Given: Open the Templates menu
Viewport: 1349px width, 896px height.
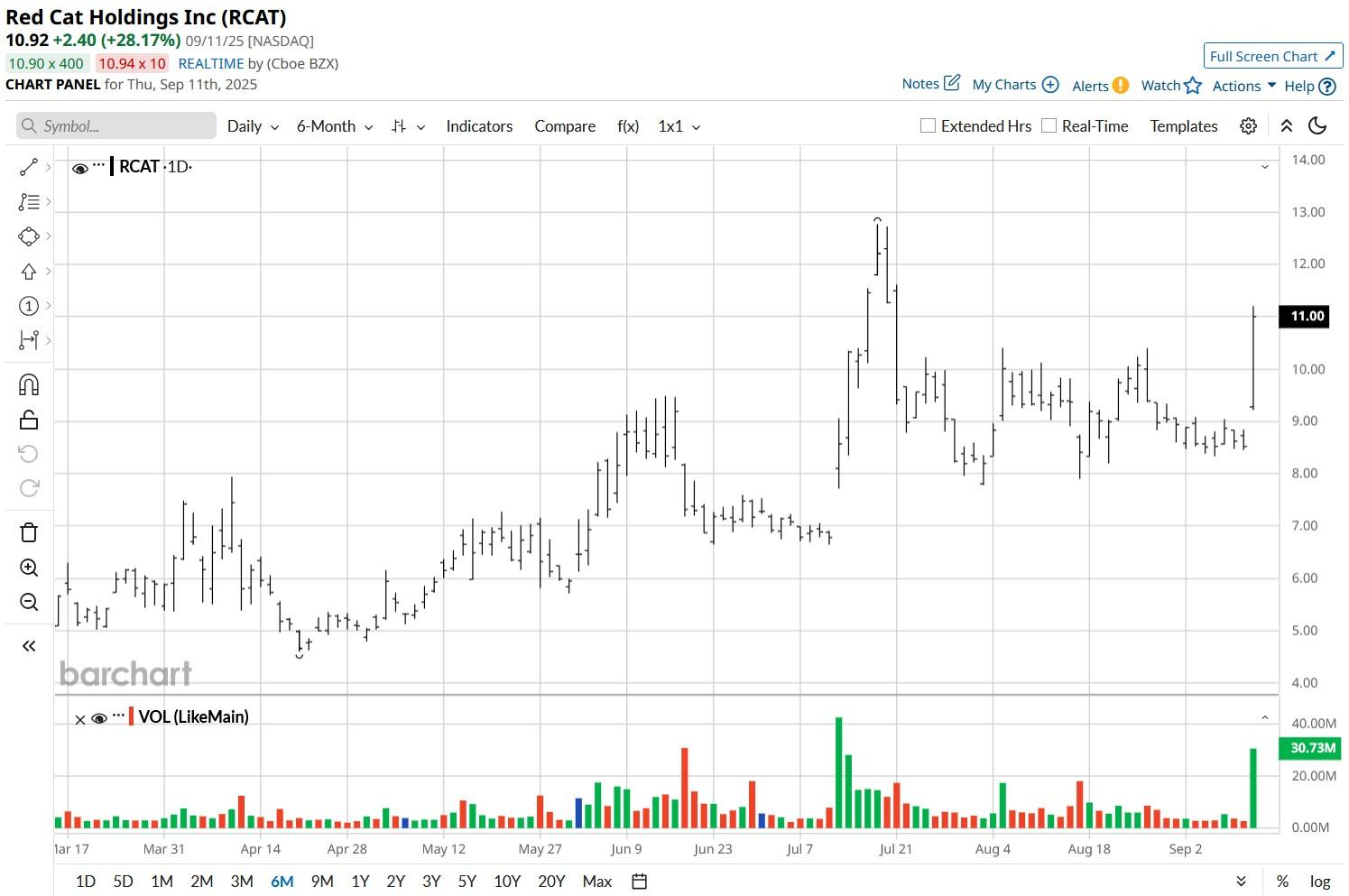Looking at the screenshot, I should (x=1184, y=126).
